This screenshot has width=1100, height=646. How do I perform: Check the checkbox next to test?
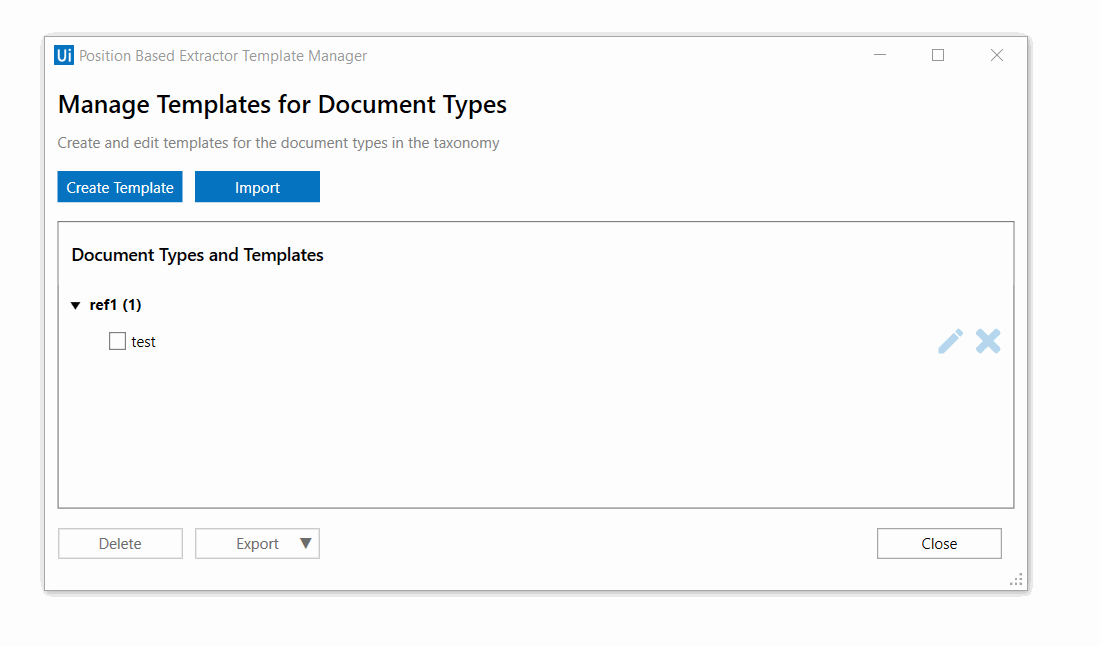pyautogui.click(x=117, y=341)
